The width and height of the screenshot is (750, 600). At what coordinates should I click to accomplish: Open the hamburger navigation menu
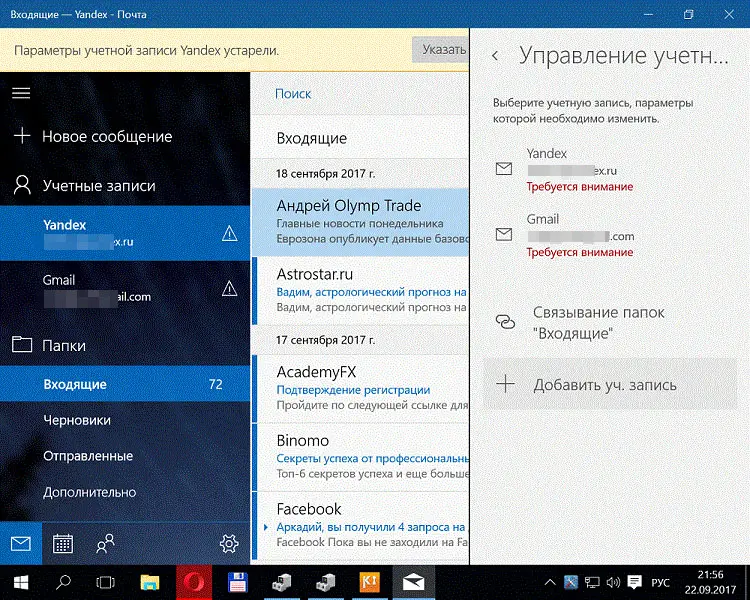tap(21, 93)
